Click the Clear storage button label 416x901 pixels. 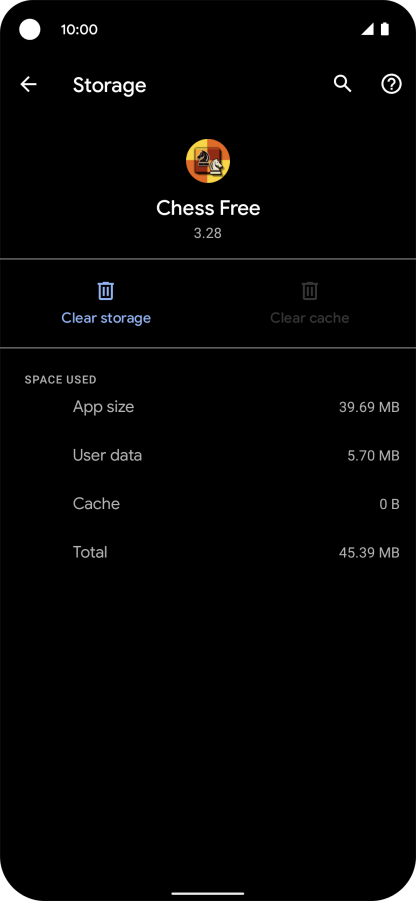point(106,318)
